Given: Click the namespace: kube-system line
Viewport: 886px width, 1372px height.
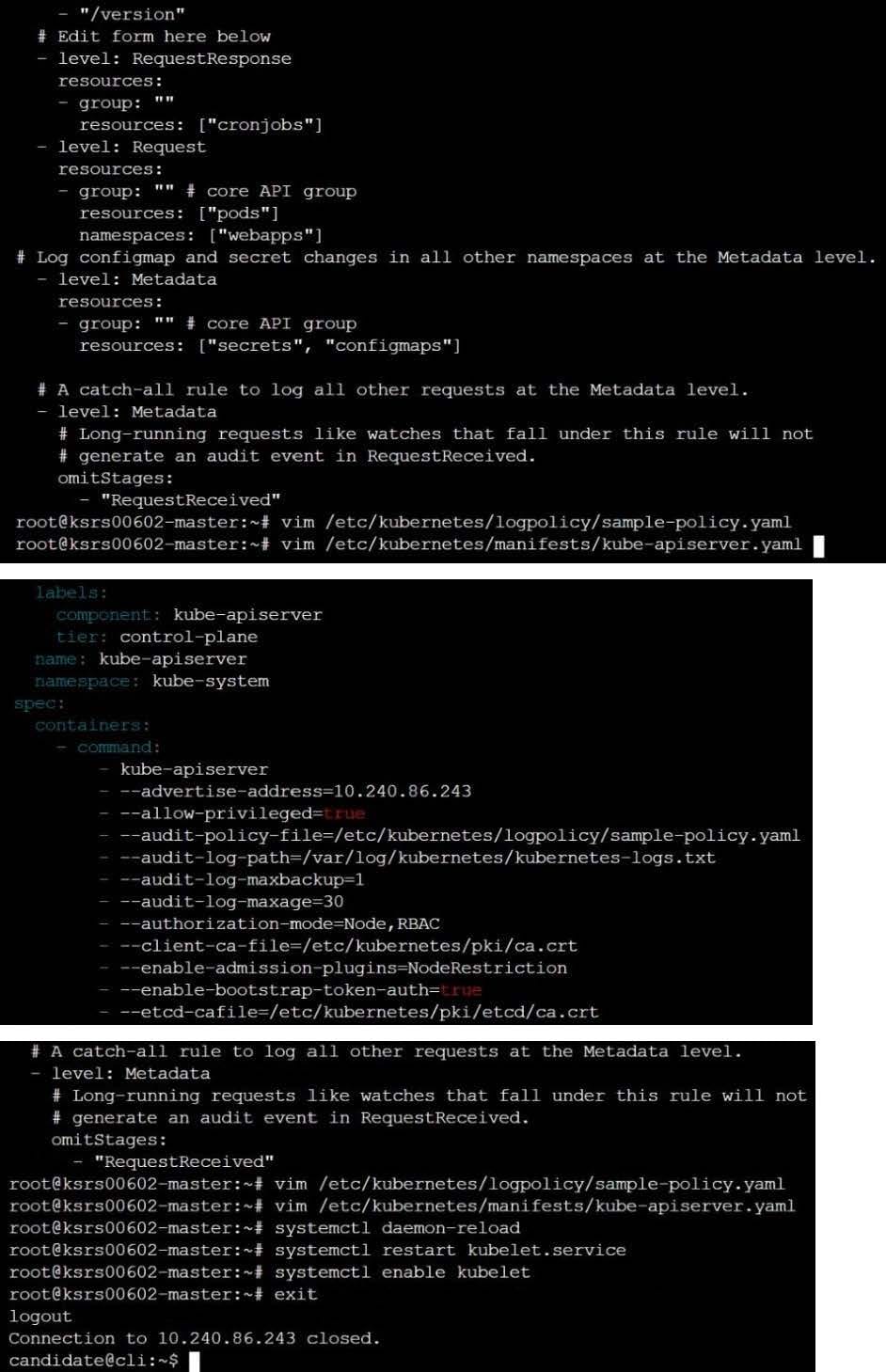Looking at the screenshot, I should 151,681.
